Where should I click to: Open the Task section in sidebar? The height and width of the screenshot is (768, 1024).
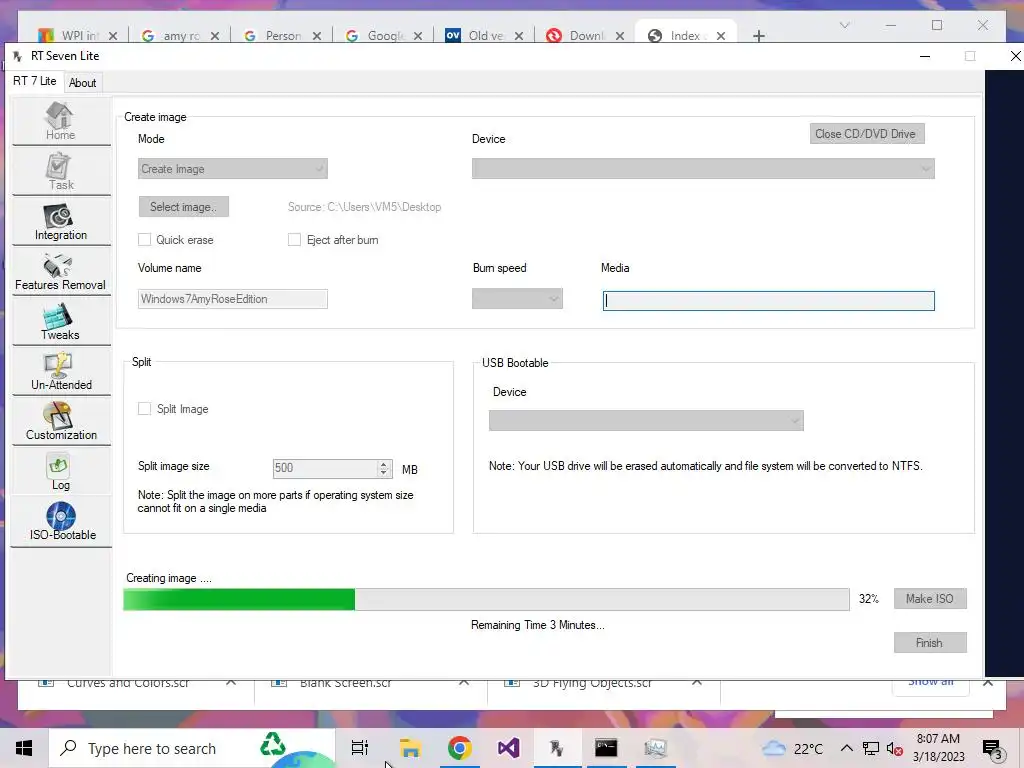click(61, 171)
